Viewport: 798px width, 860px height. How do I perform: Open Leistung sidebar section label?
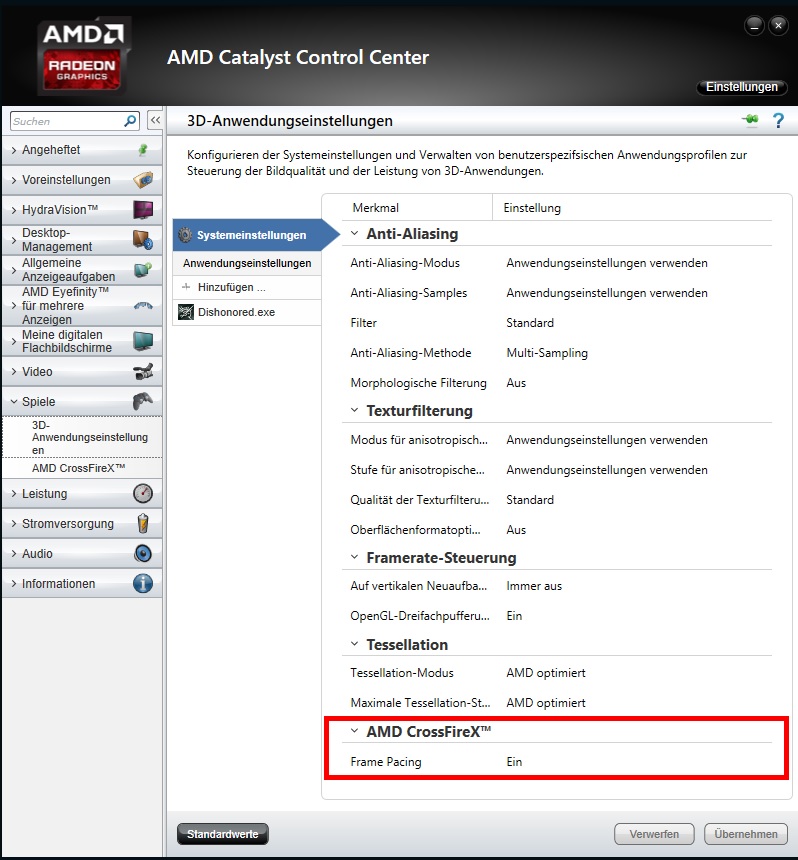coord(44,494)
